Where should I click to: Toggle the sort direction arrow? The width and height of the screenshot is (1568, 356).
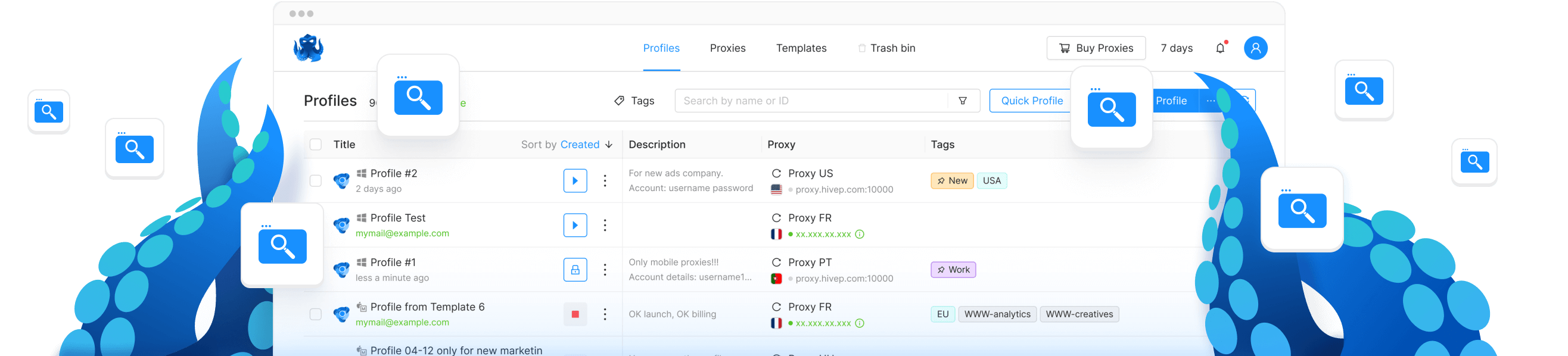(x=609, y=145)
